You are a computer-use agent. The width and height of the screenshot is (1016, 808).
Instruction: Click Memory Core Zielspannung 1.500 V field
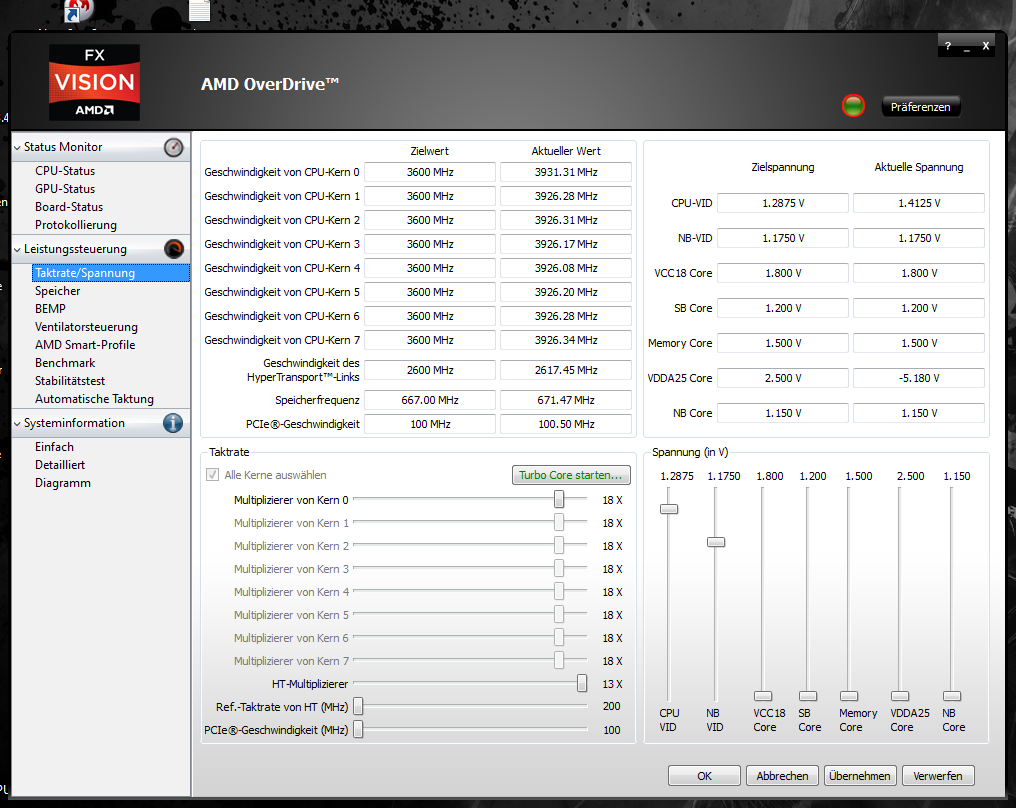[783, 343]
